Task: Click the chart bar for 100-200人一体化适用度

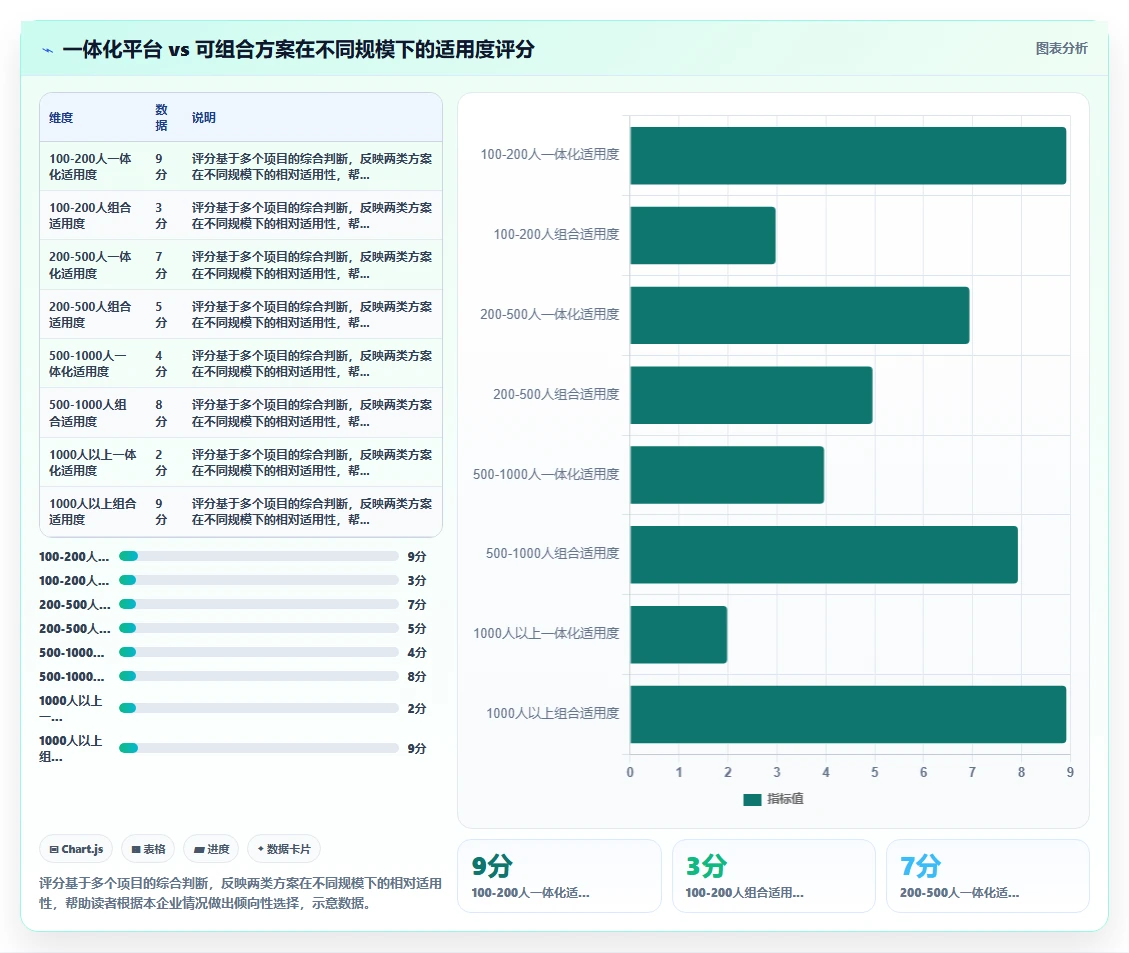Action: pyautogui.click(x=848, y=155)
